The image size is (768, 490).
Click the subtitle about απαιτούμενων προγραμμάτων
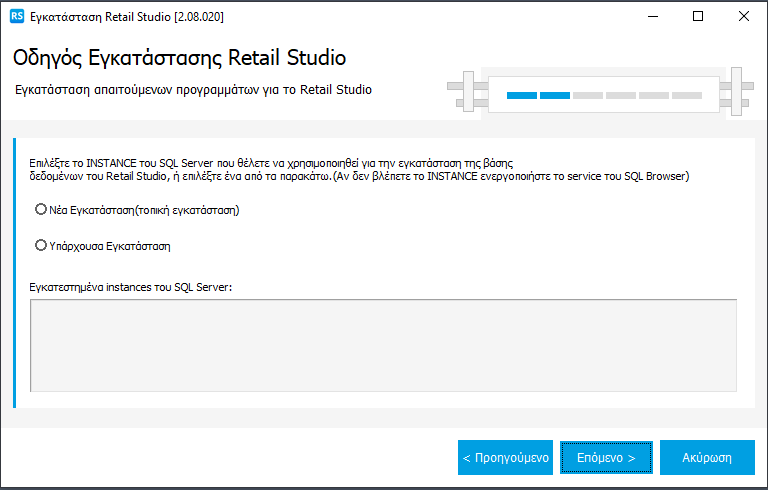point(194,90)
